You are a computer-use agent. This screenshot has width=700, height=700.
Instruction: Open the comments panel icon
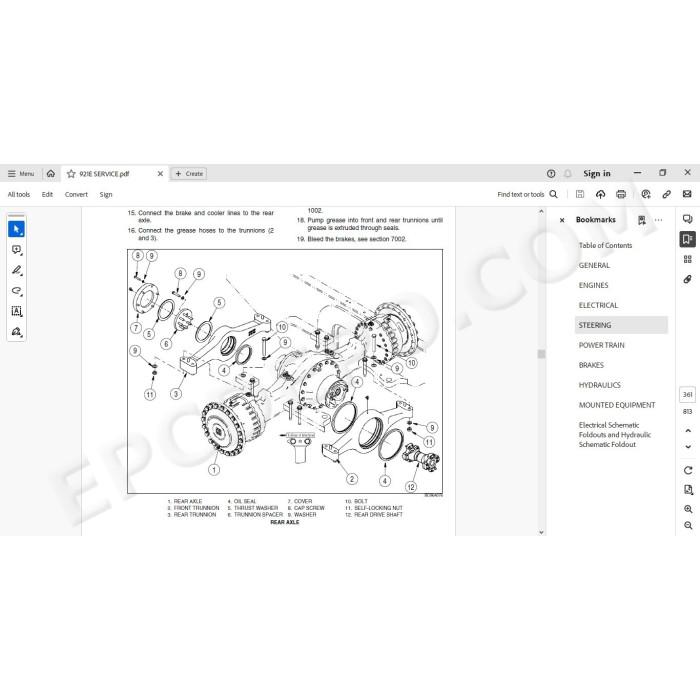[x=688, y=219]
